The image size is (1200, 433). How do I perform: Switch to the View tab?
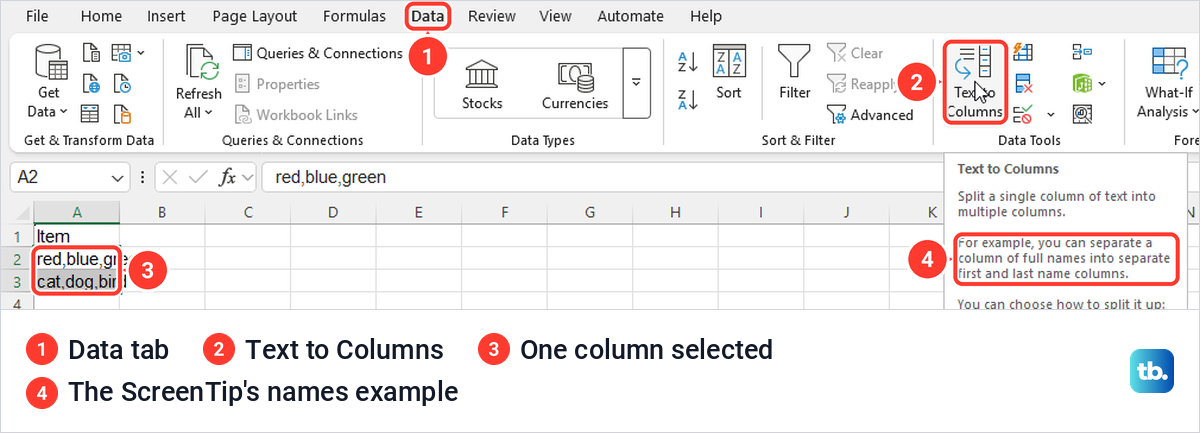point(556,16)
